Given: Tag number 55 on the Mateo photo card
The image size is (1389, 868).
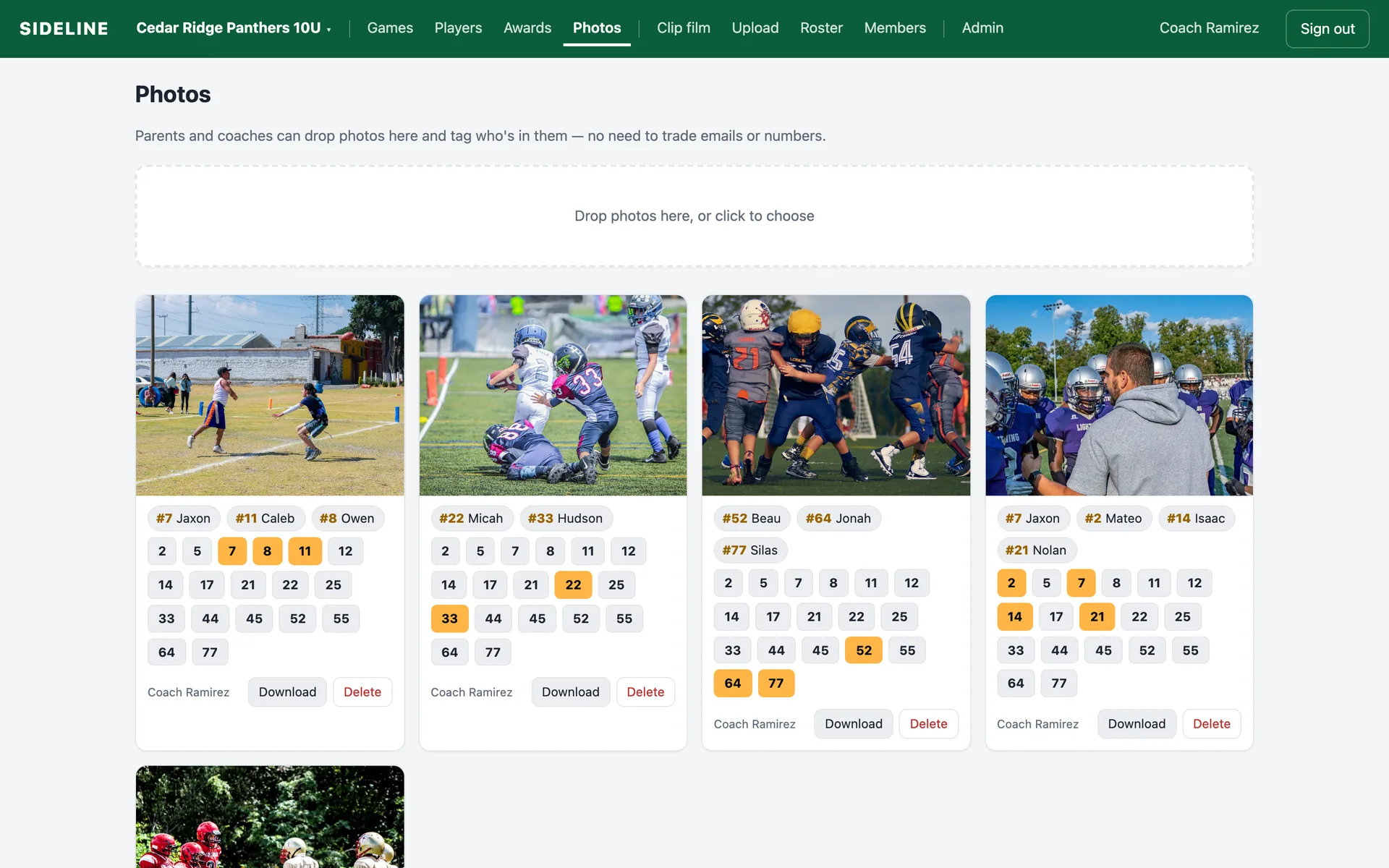Looking at the screenshot, I should coord(1190,650).
